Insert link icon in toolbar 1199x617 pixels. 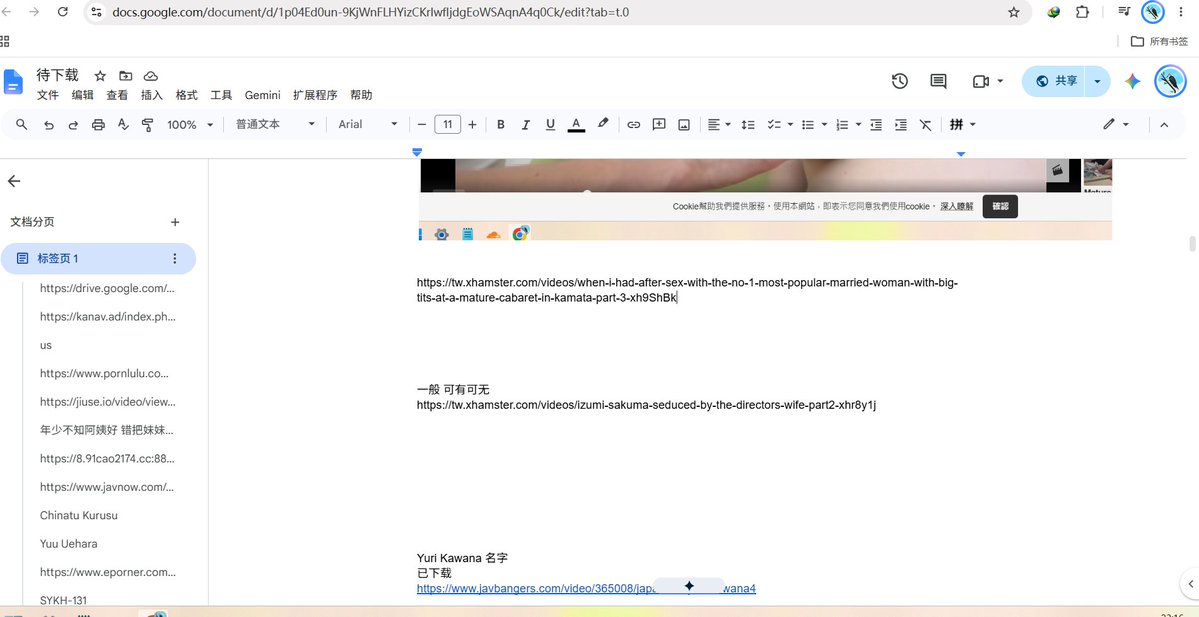tap(633, 125)
